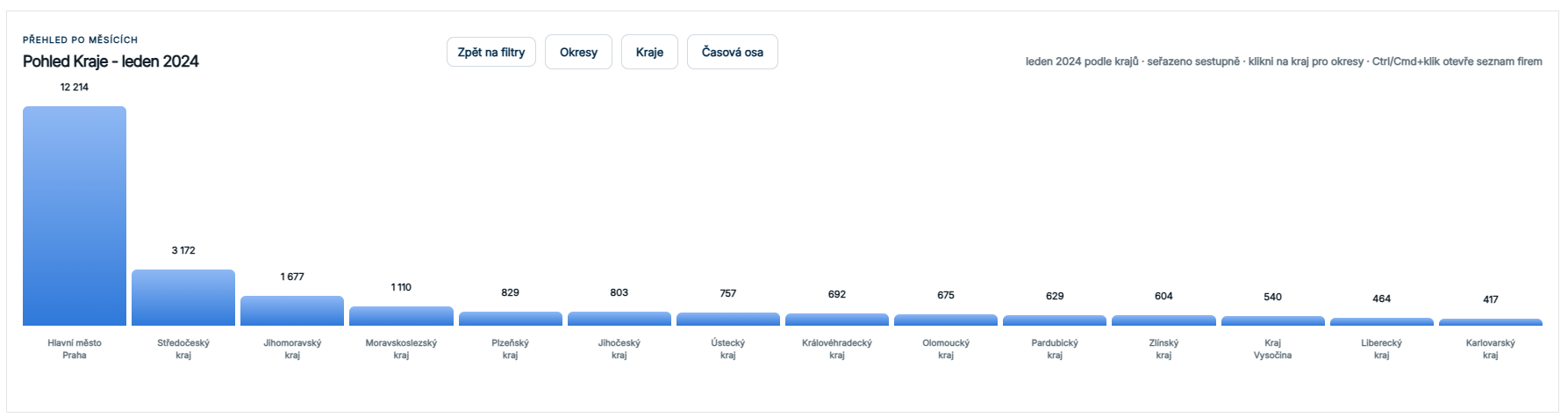The image size is (1568, 417).
Task: Select the Jihočeský kraj bar
Action: click(619, 319)
